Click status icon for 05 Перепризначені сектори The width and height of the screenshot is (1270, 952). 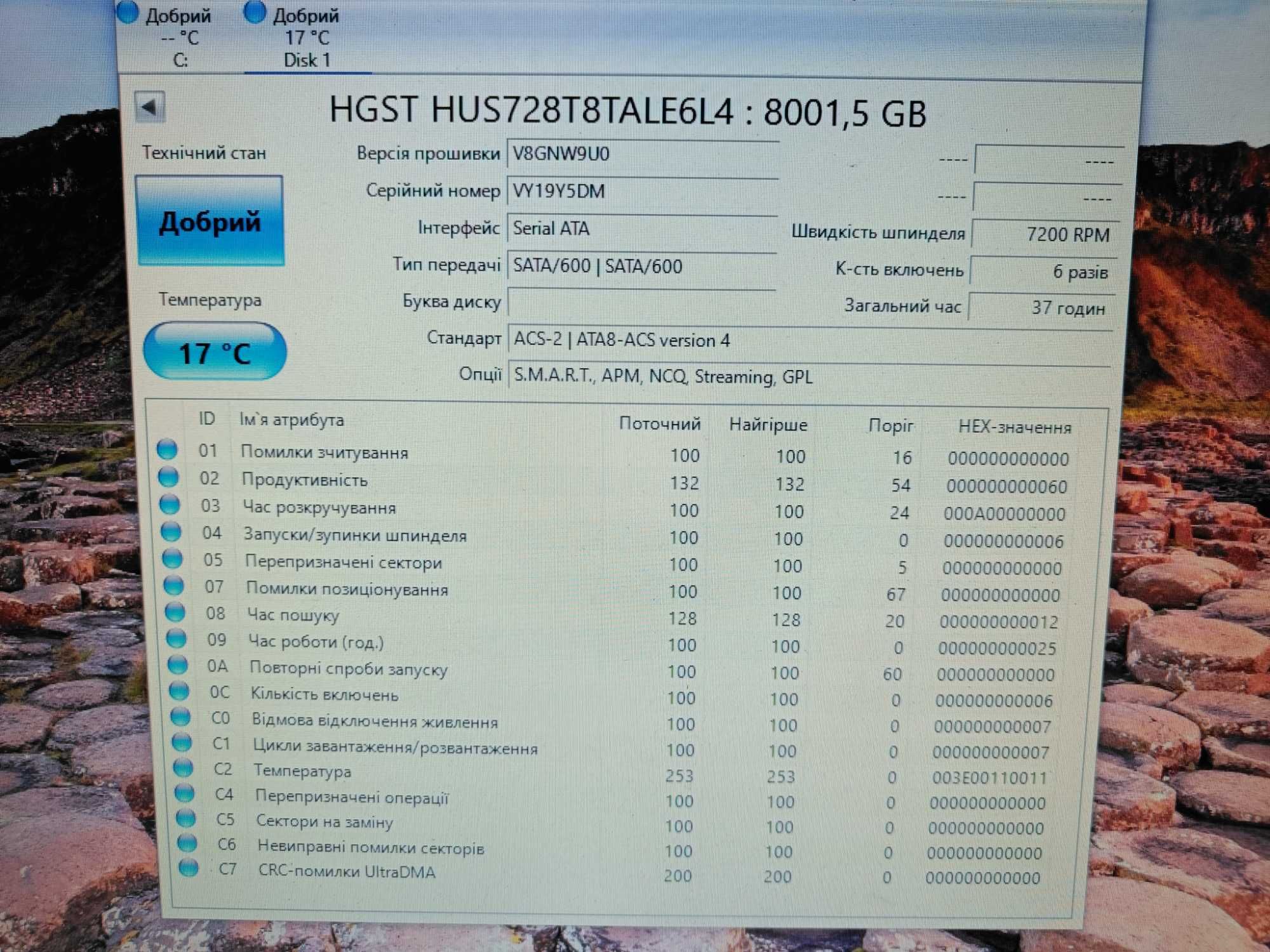172,559
